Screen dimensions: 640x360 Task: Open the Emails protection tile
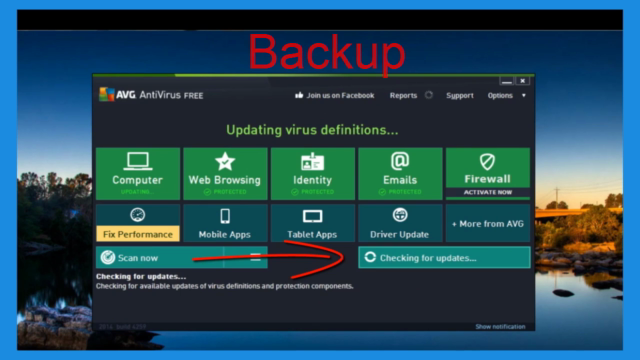[400, 174]
